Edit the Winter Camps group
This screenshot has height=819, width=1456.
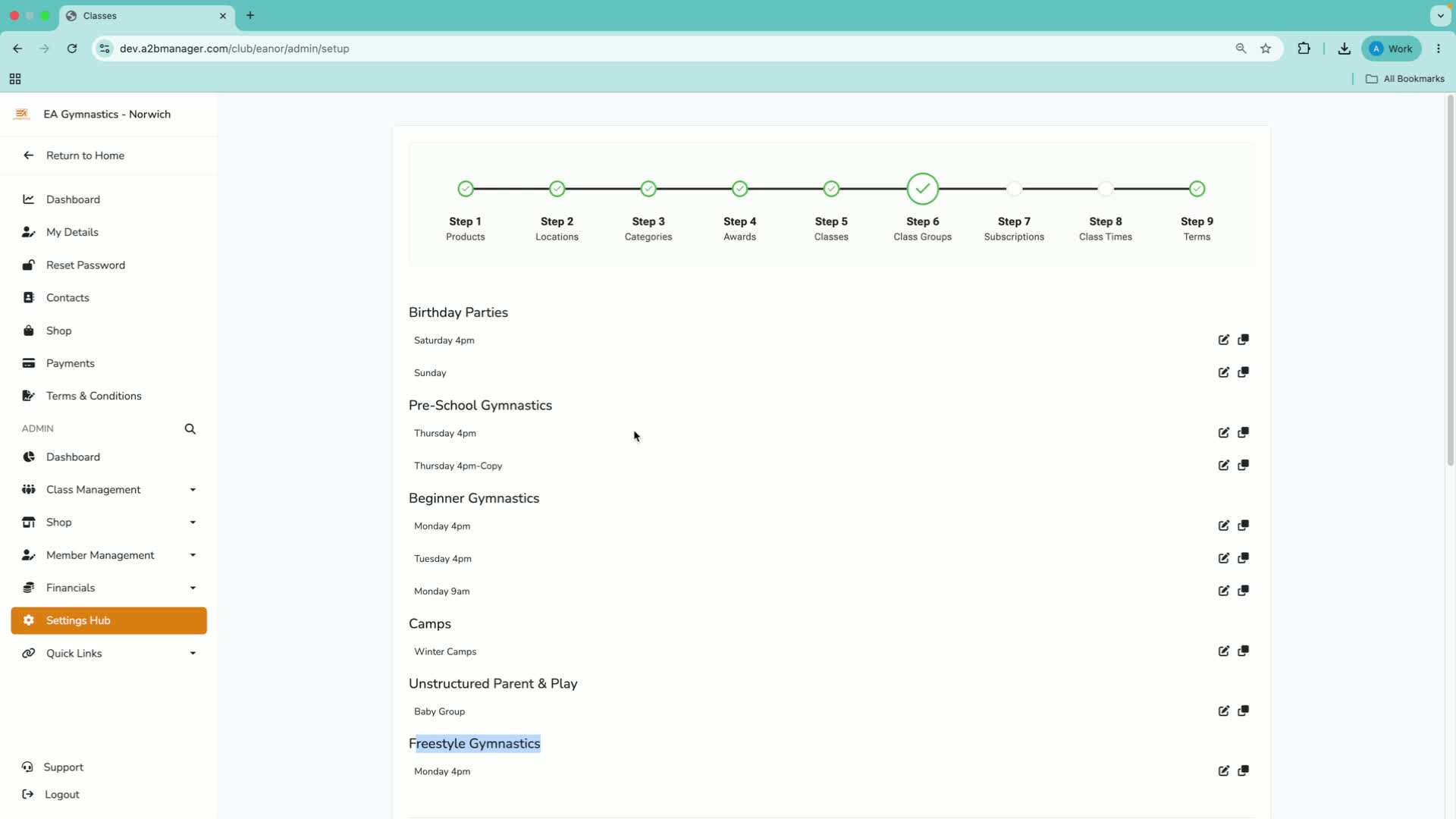[x=1223, y=651]
